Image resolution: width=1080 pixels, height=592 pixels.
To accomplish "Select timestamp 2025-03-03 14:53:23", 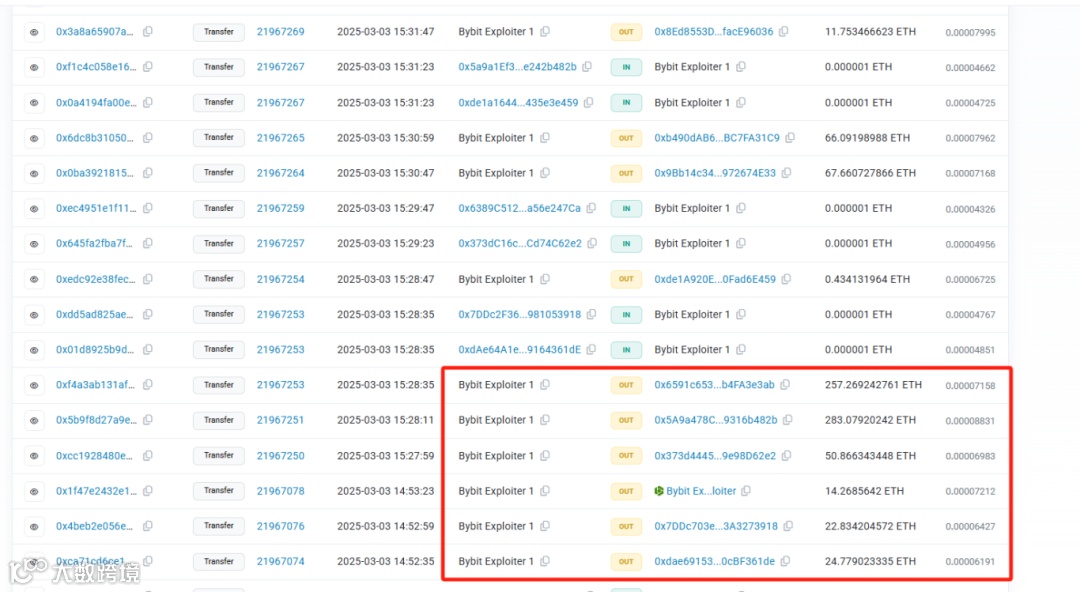I will [386, 491].
